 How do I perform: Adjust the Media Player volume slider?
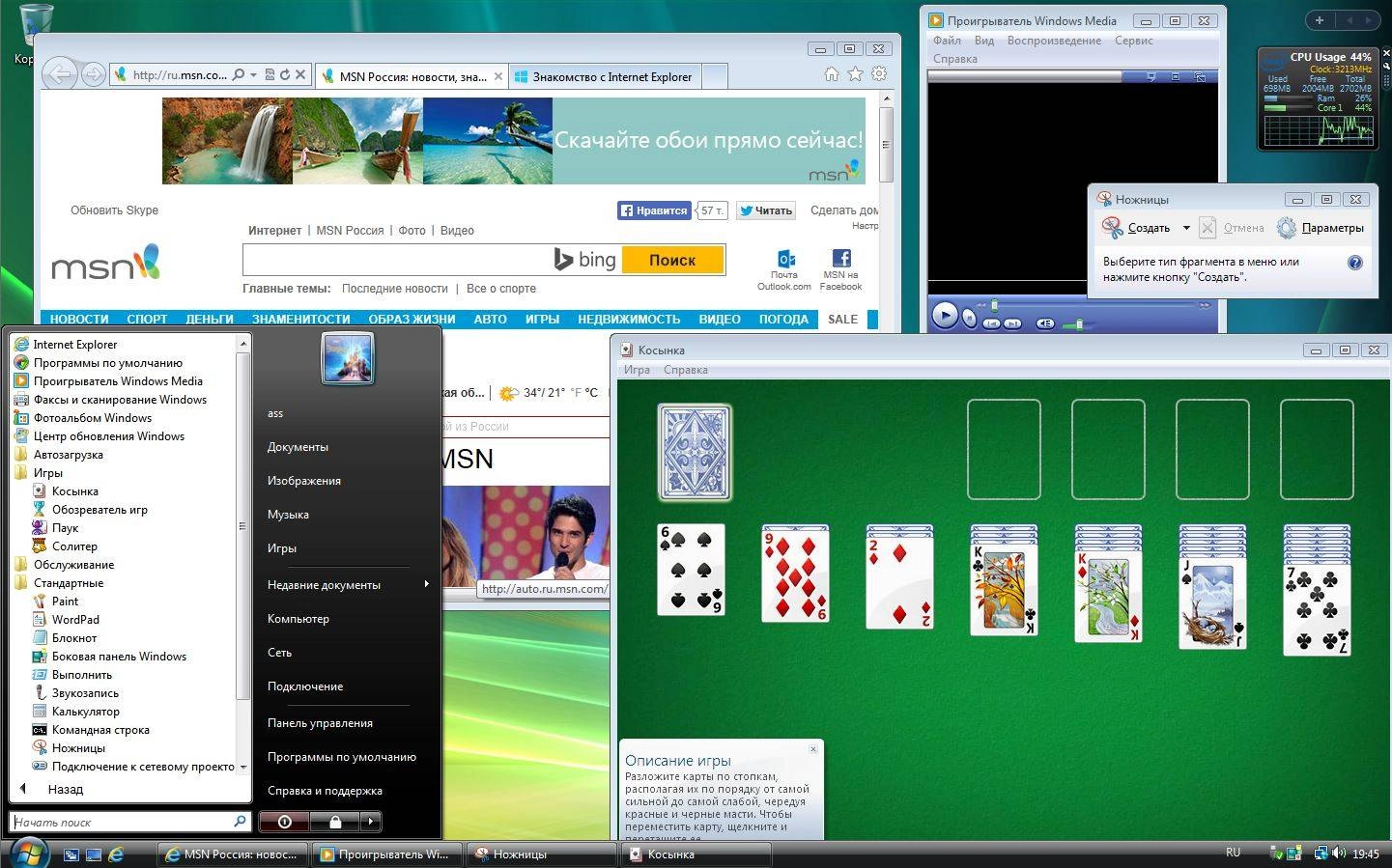[x=1079, y=324]
